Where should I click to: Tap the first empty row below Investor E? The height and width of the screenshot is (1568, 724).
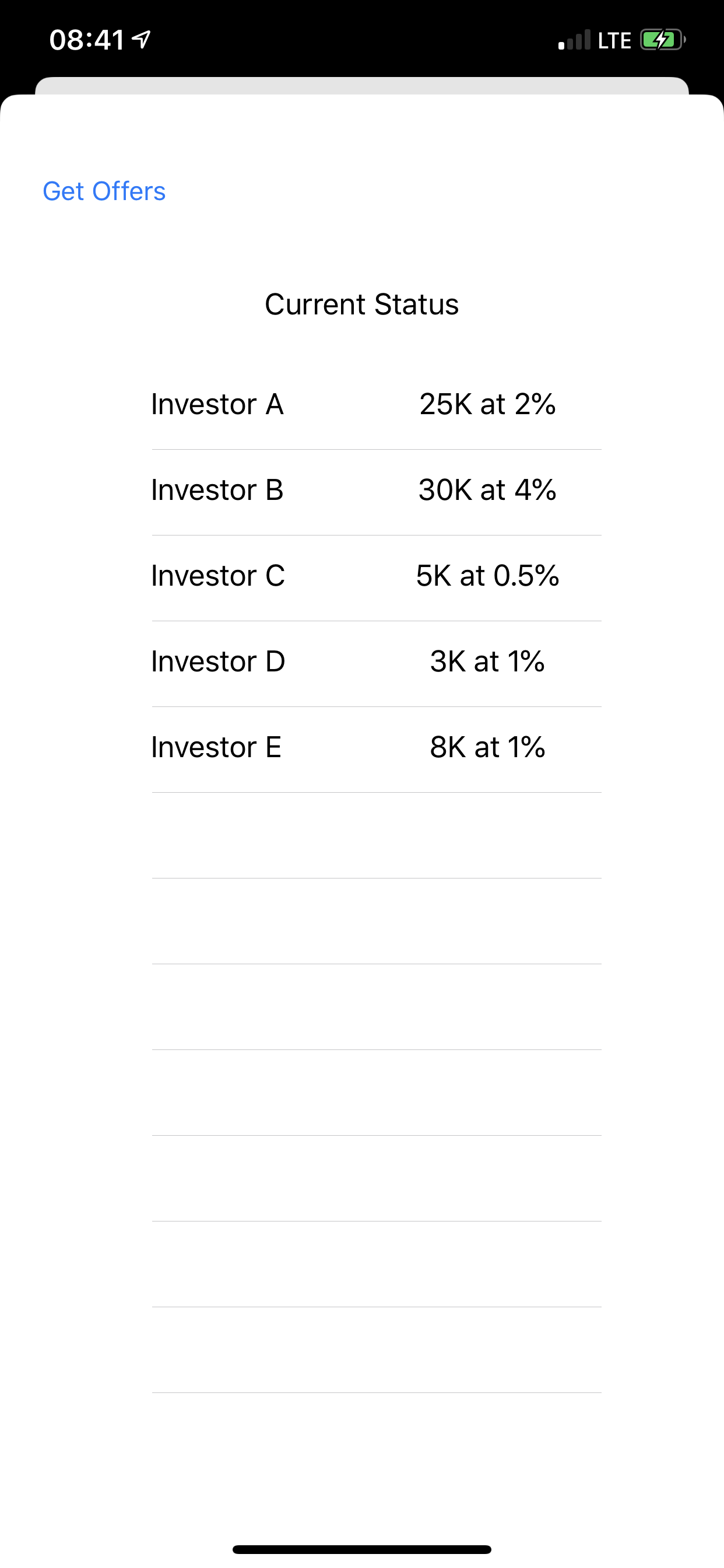tap(377, 836)
